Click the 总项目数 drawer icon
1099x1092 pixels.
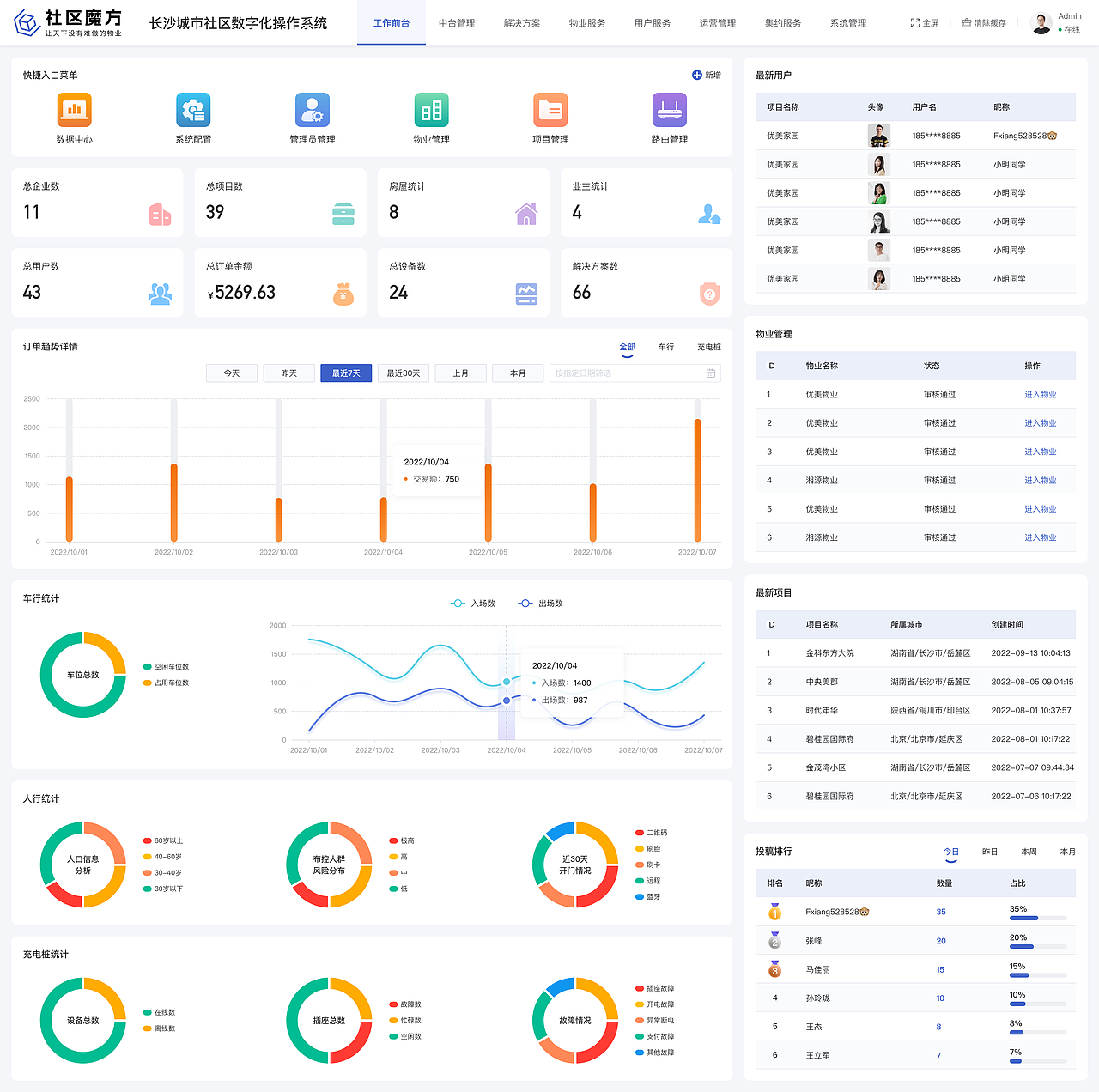click(343, 214)
